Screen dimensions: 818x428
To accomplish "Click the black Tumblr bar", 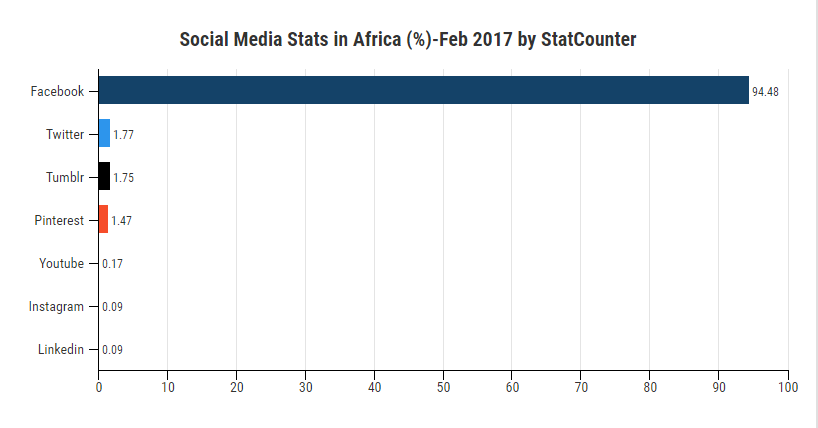I will (104, 176).
